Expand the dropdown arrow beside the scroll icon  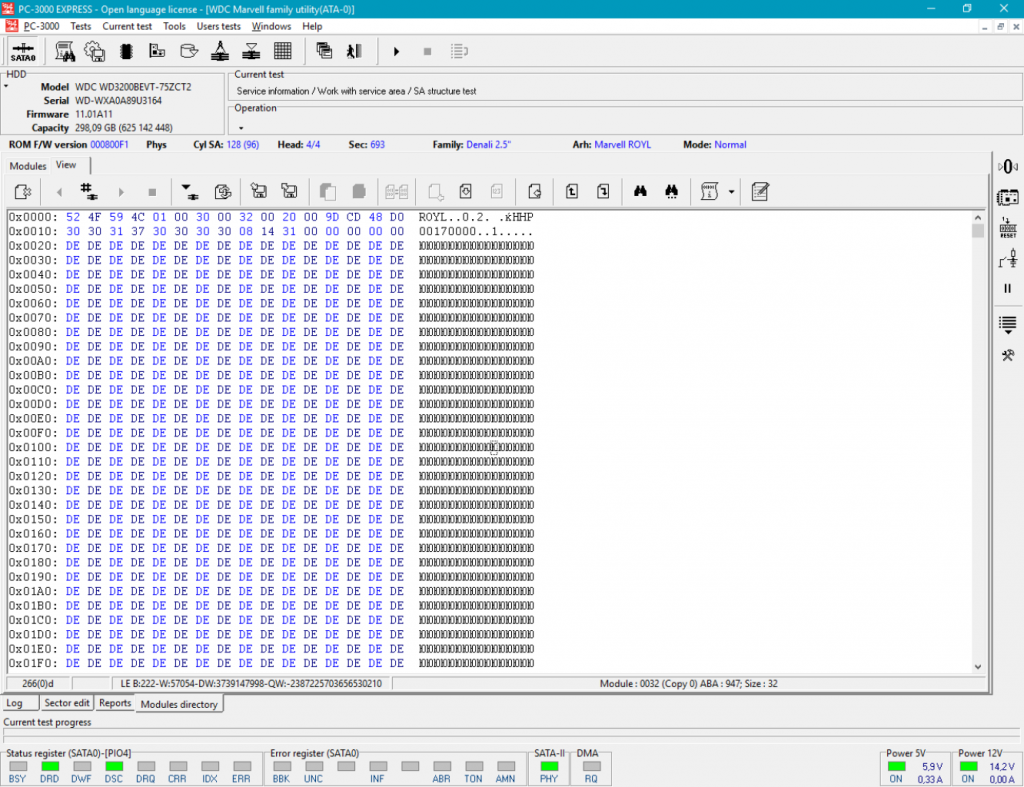[x=732, y=191]
